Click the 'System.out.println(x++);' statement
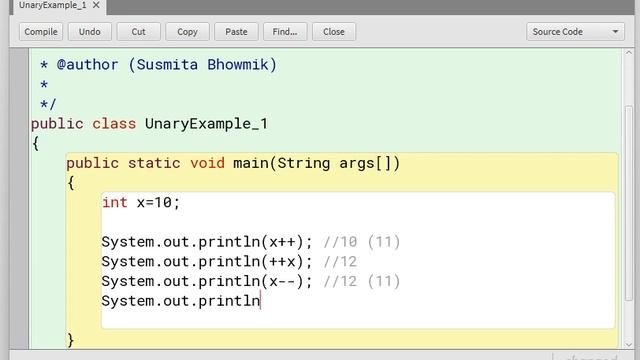Image resolution: width=640 pixels, height=360 pixels. [207, 242]
